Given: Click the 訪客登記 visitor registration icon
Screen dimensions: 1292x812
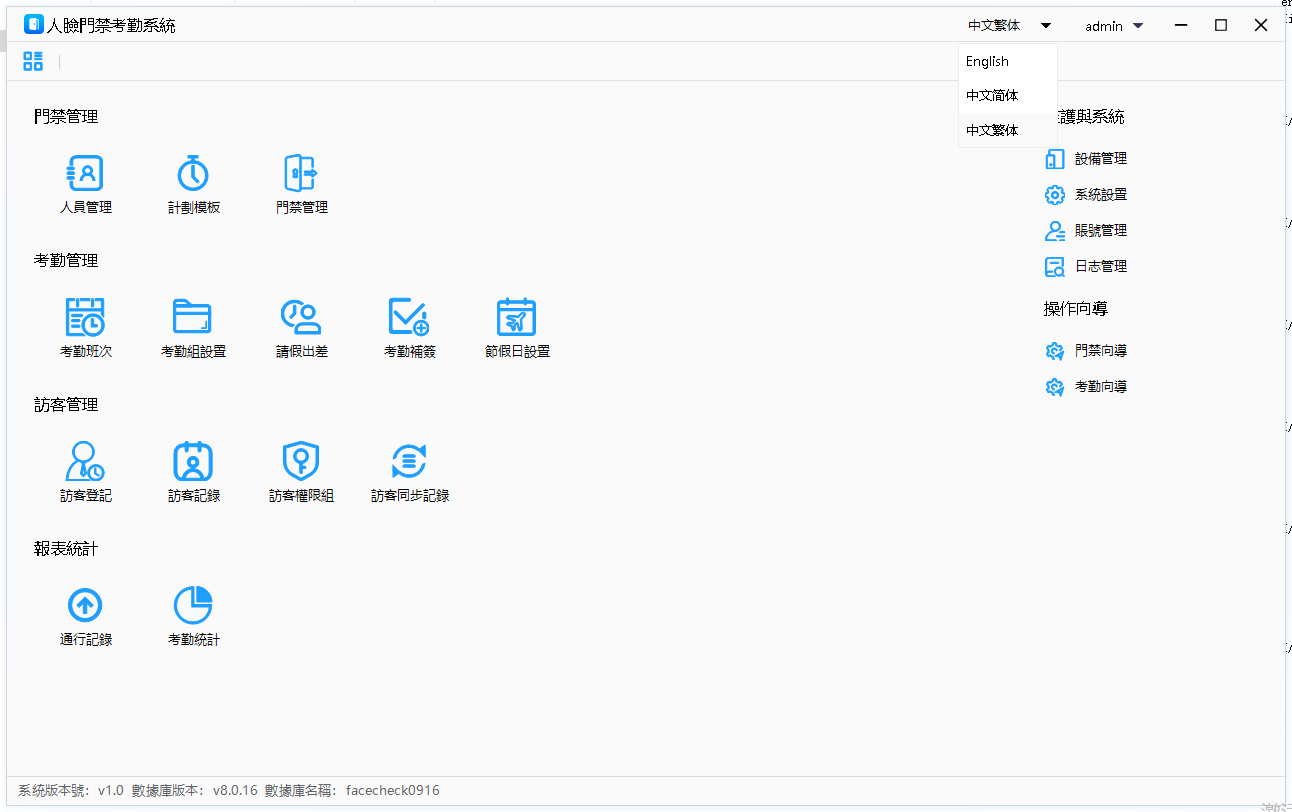Looking at the screenshot, I should (85, 462).
